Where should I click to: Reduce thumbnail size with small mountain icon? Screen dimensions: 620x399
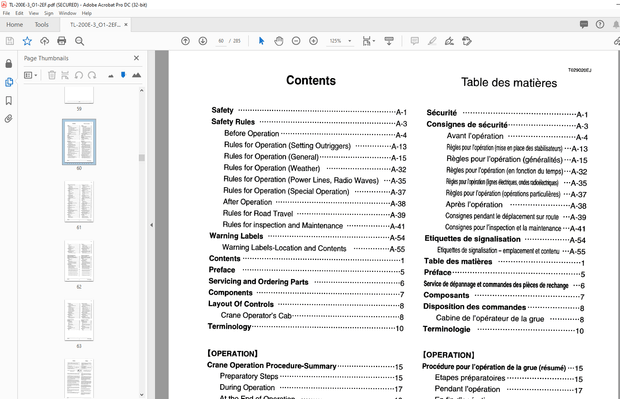pyautogui.click(x=111, y=76)
